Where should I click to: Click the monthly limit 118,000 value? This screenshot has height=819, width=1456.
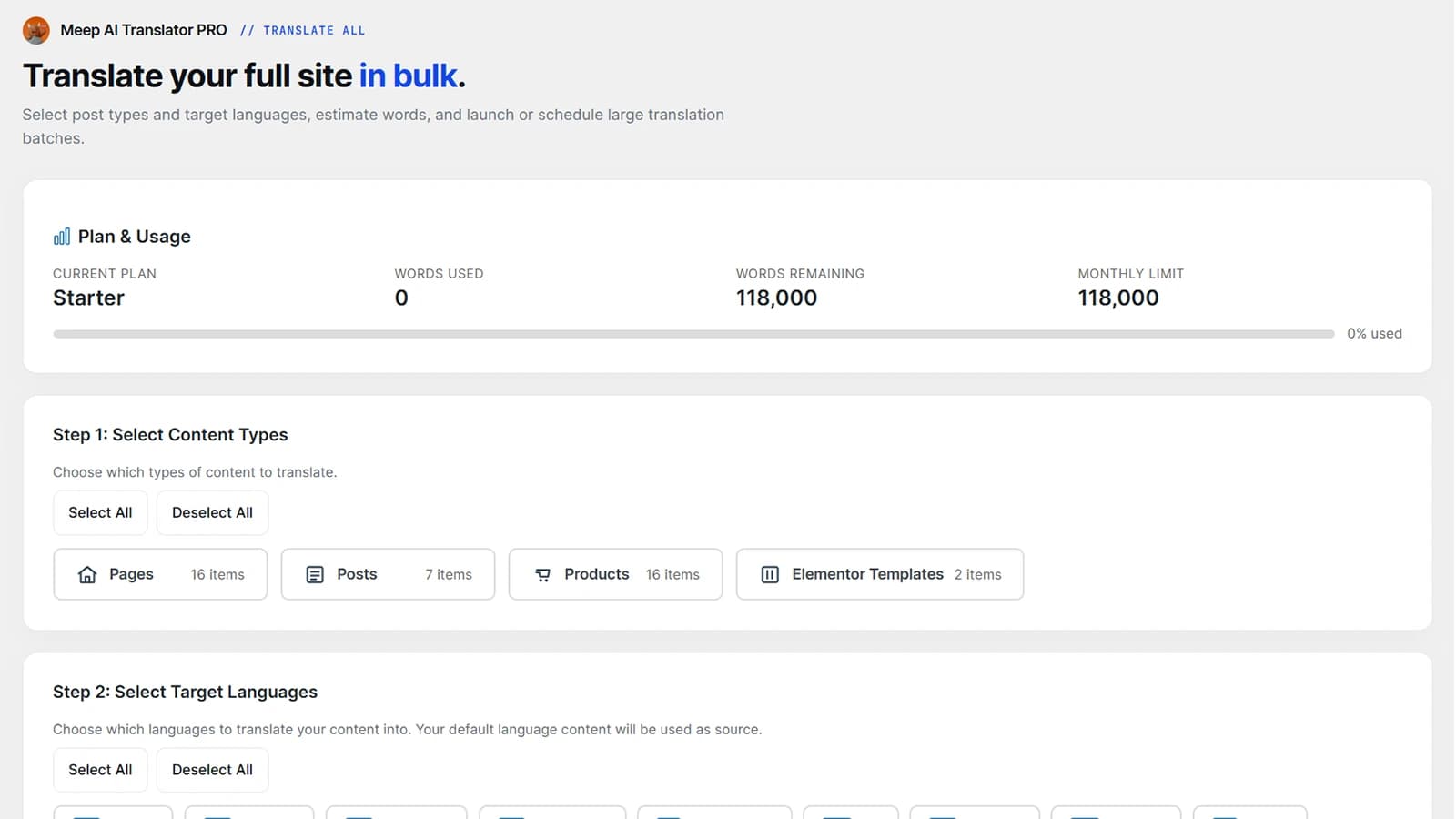coord(1118,298)
